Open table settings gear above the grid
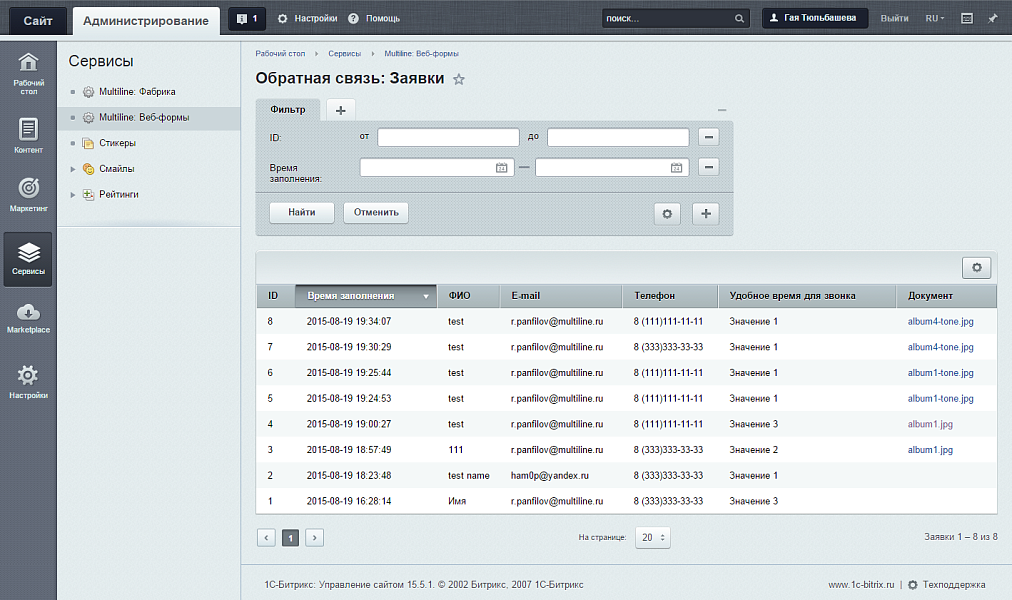Viewport: 1012px width, 600px height. (976, 267)
